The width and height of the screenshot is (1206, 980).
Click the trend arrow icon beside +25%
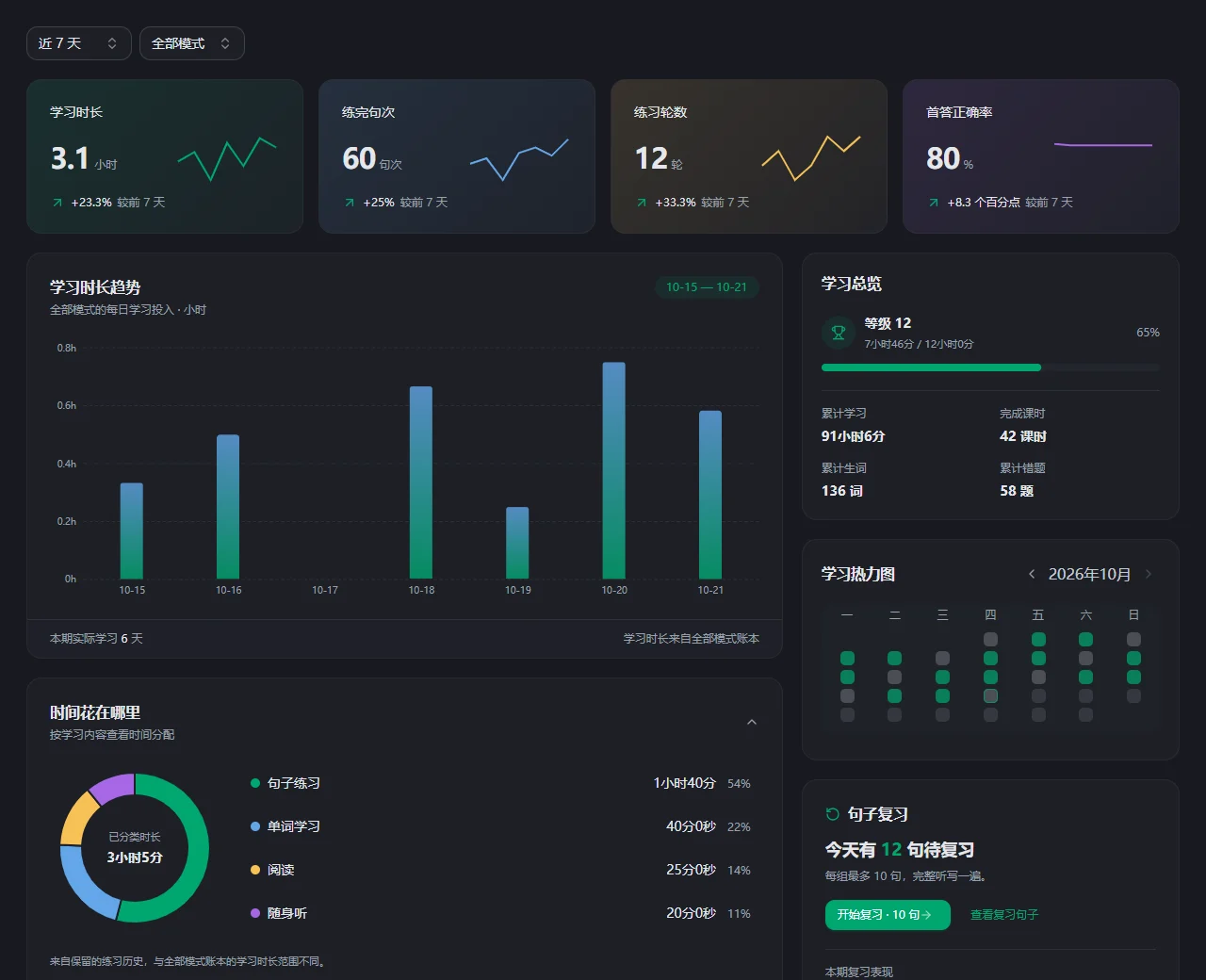350,203
